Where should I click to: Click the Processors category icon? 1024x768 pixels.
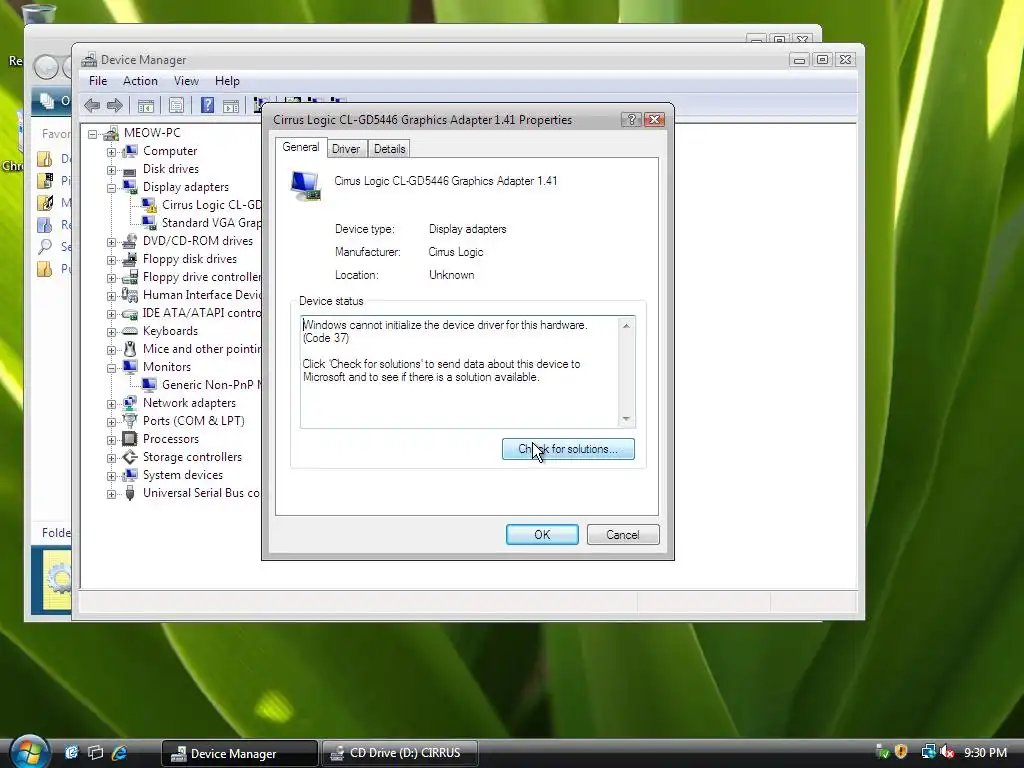[130, 439]
